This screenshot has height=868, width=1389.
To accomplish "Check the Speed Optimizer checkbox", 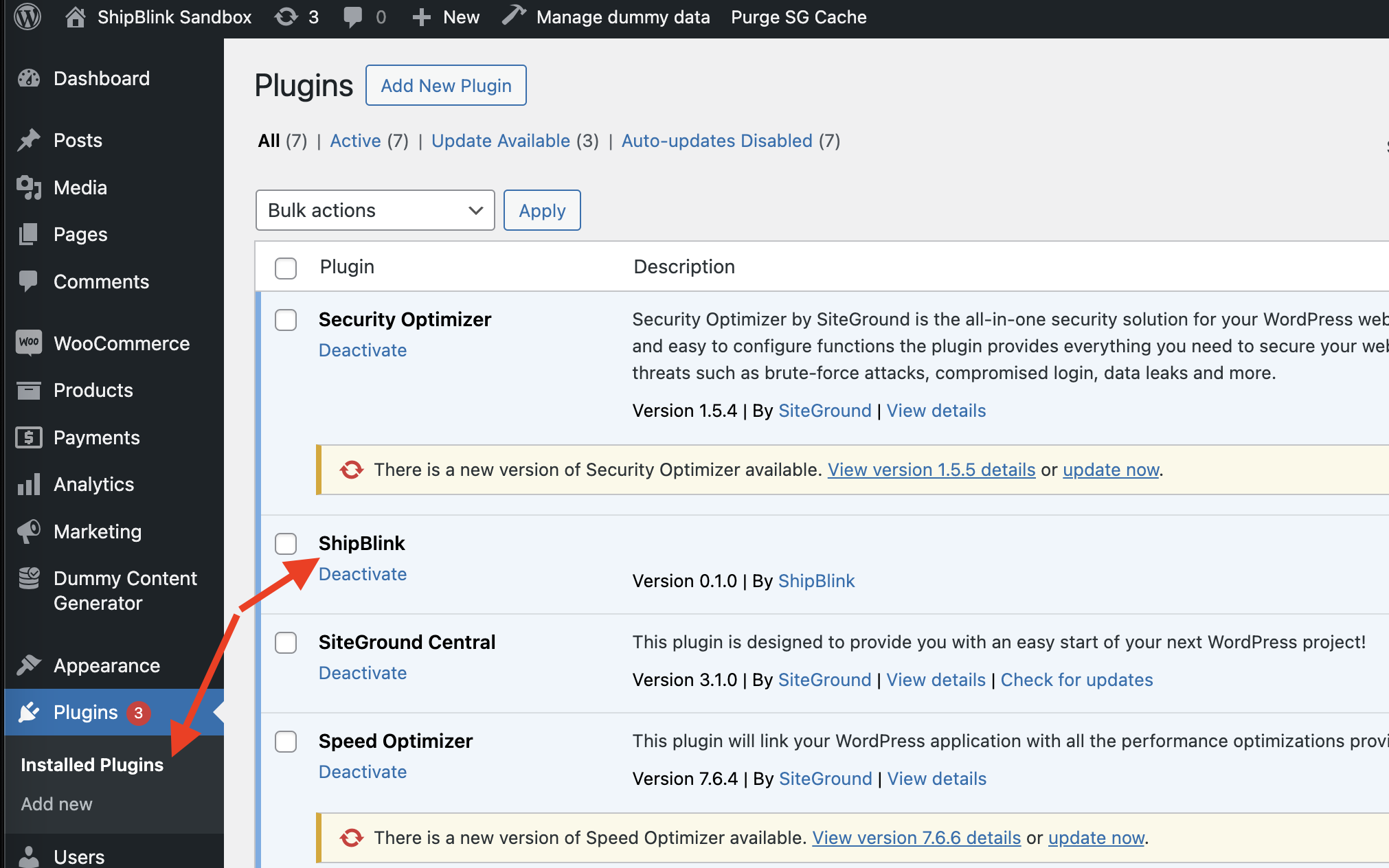I will (286, 742).
